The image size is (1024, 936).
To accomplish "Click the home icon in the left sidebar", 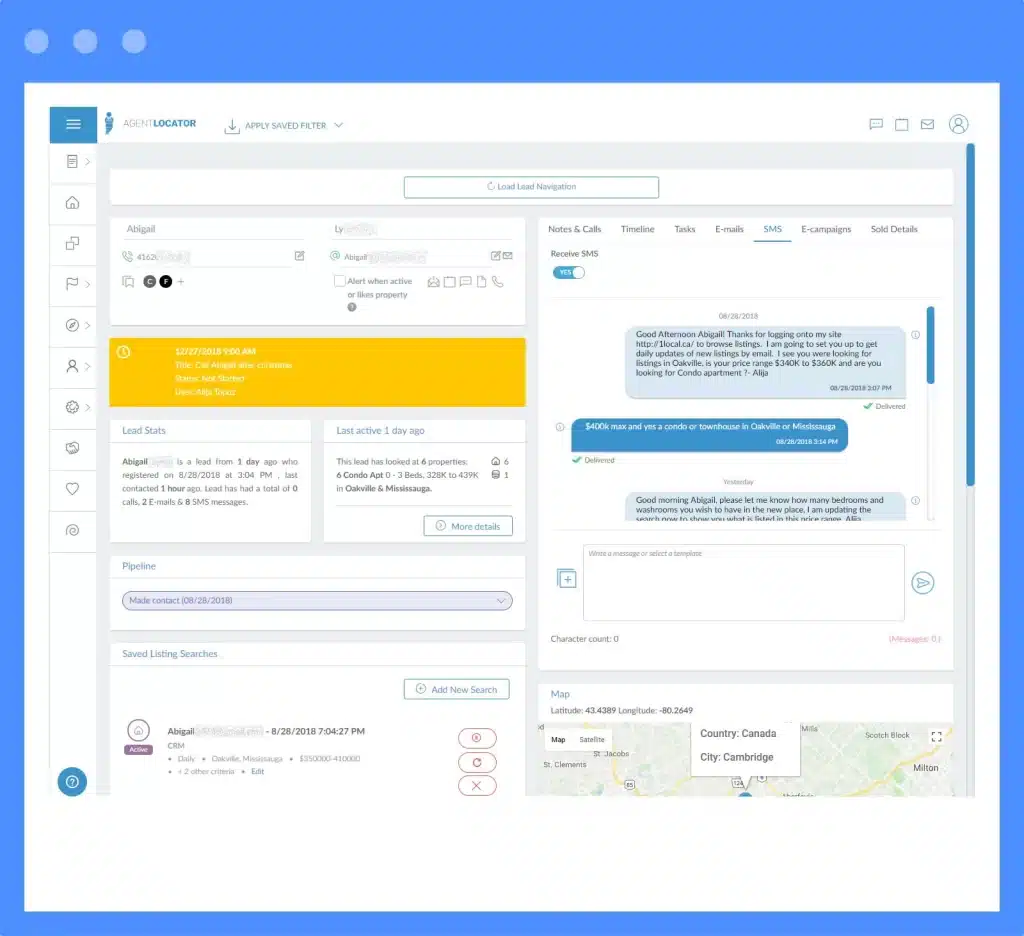I will (72, 203).
